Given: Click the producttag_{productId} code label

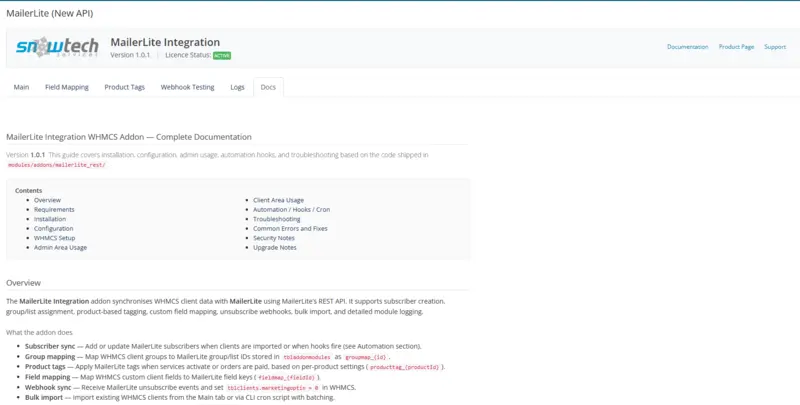Looking at the screenshot, I should coord(405,367).
